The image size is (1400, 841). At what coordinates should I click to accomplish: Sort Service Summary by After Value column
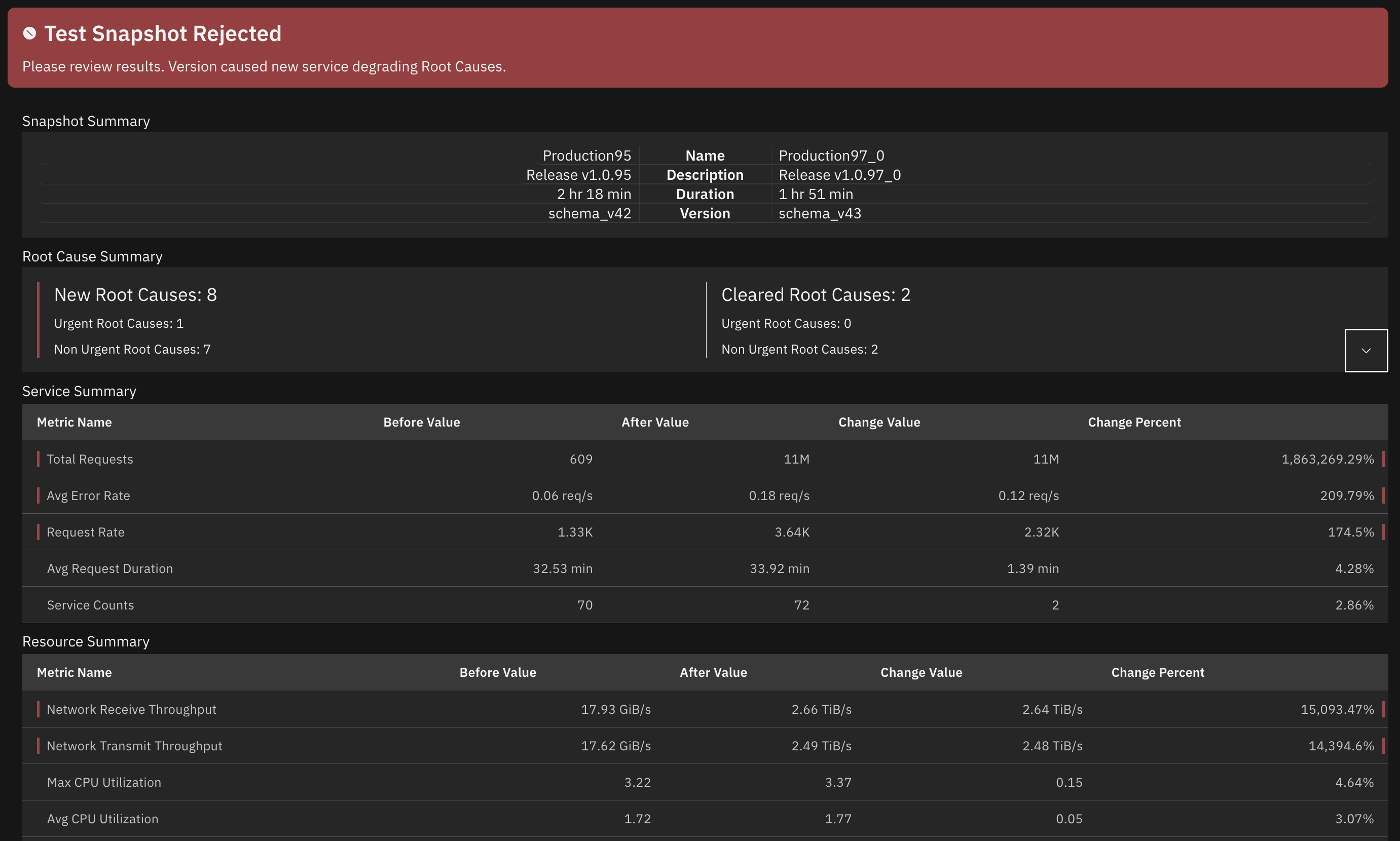tap(654, 422)
